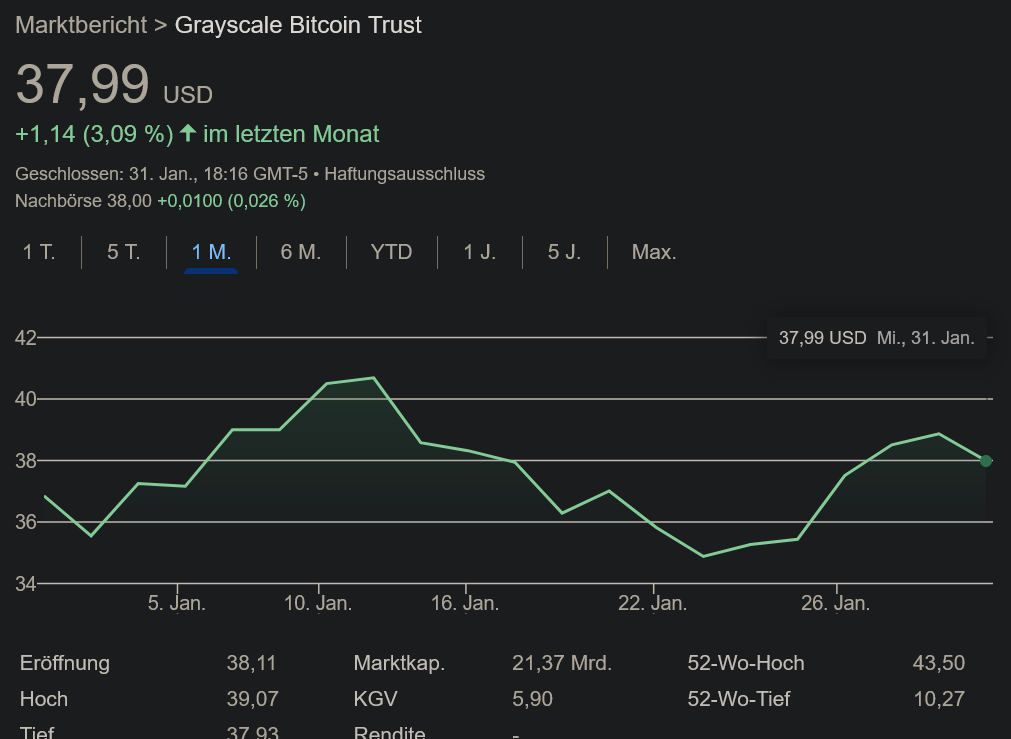The width and height of the screenshot is (1011, 739).
Task: Click the USD currency label beside the price
Action: pyautogui.click(x=188, y=95)
